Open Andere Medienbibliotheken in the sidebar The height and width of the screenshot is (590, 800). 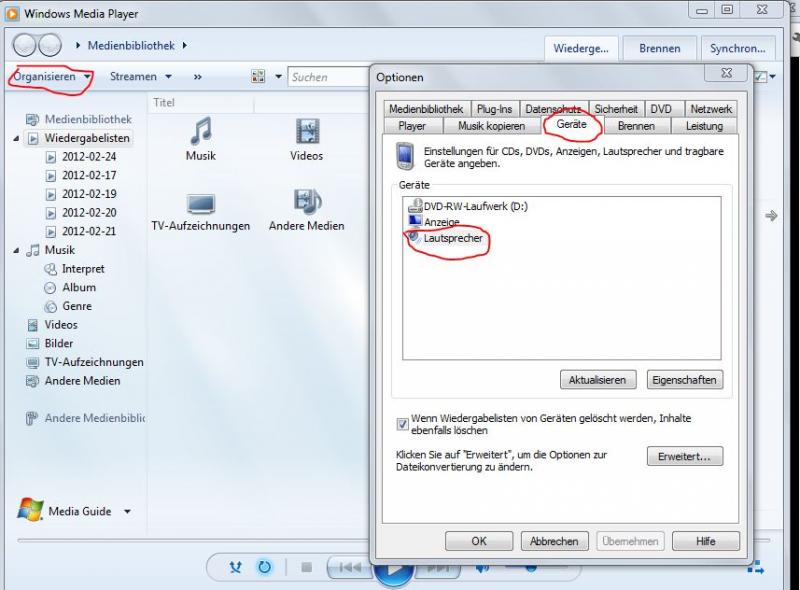85,418
